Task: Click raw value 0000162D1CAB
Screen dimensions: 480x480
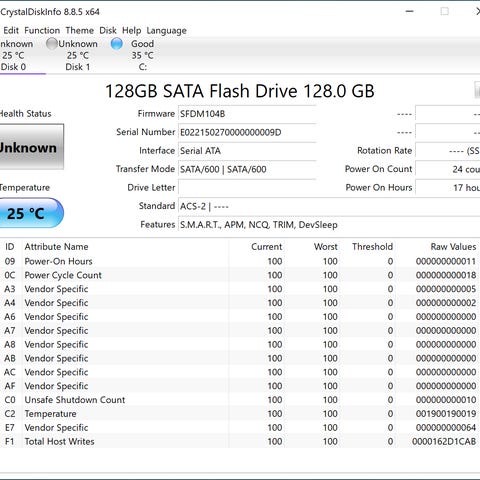Action: click(444, 441)
